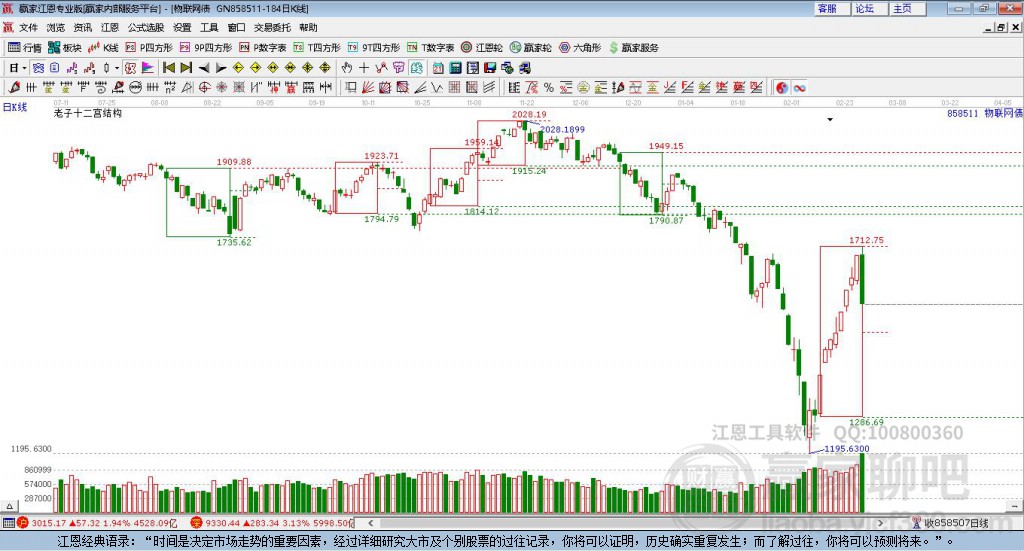Click the percent % tool icon
The width and height of the screenshot is (1024, 551).
tap(549, 87)
